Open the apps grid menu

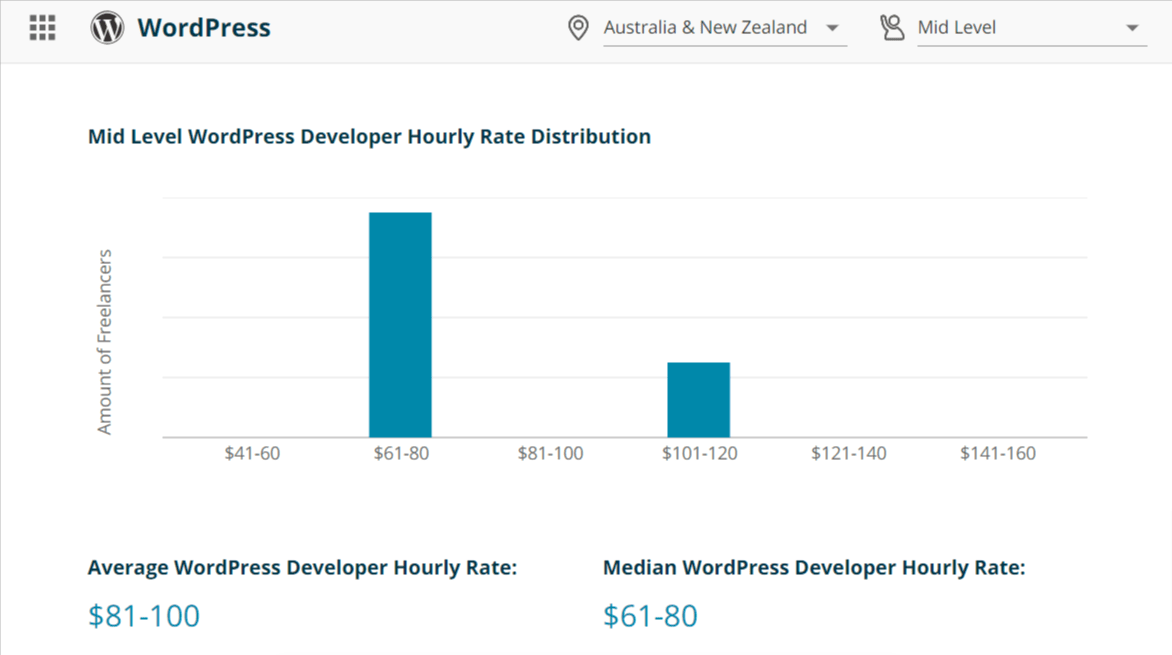coord(41,27)
